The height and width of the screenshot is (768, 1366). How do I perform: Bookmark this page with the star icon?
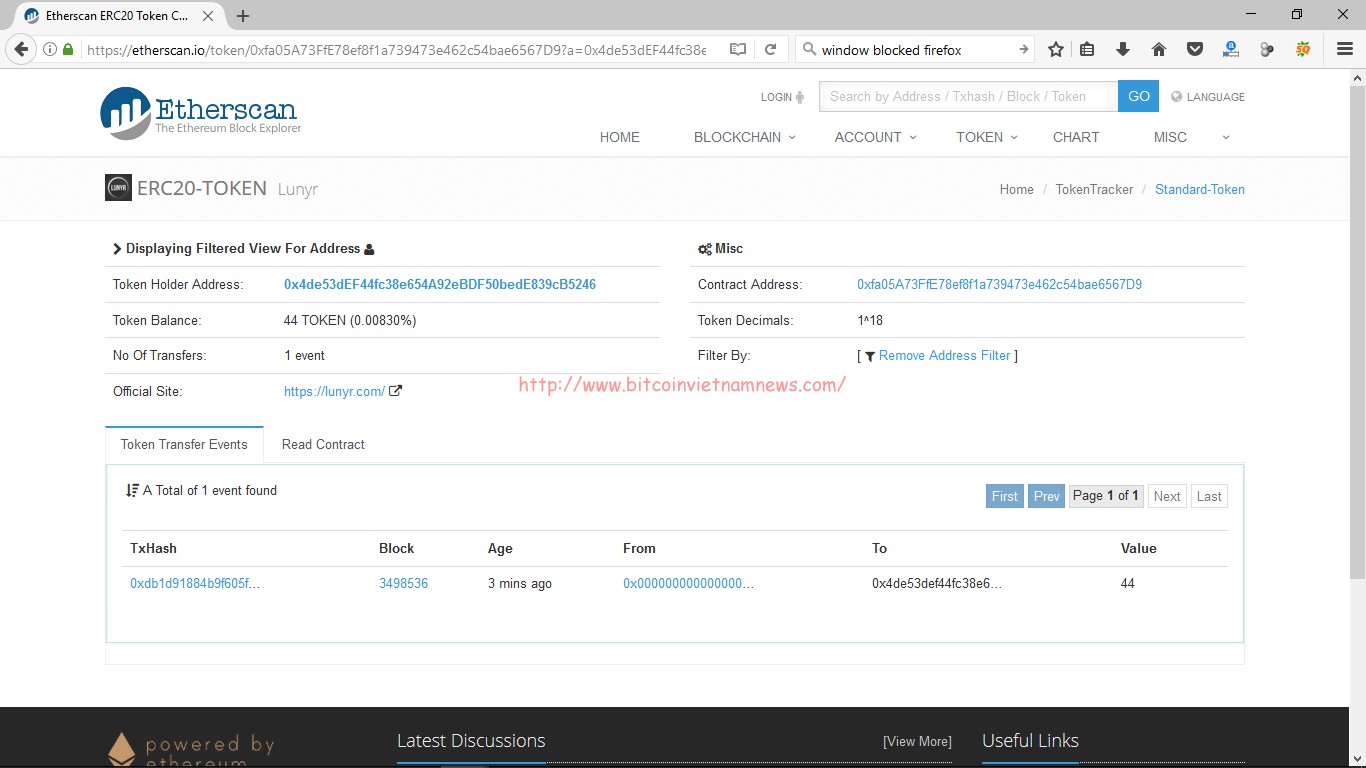pos(1056,49)
